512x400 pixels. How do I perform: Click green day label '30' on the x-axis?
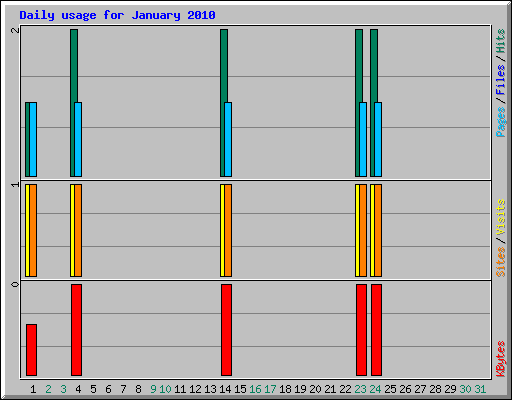pos(465,389)
